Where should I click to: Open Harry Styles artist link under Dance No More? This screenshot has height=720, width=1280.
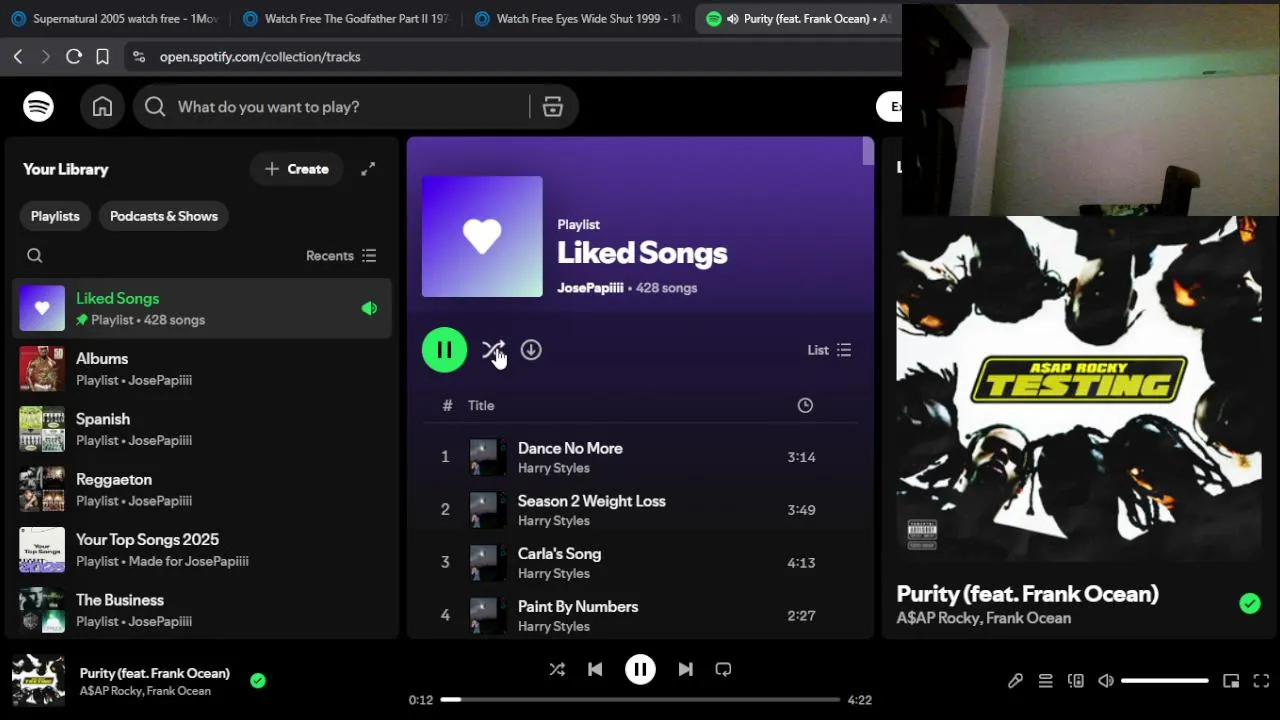[554, 468]
